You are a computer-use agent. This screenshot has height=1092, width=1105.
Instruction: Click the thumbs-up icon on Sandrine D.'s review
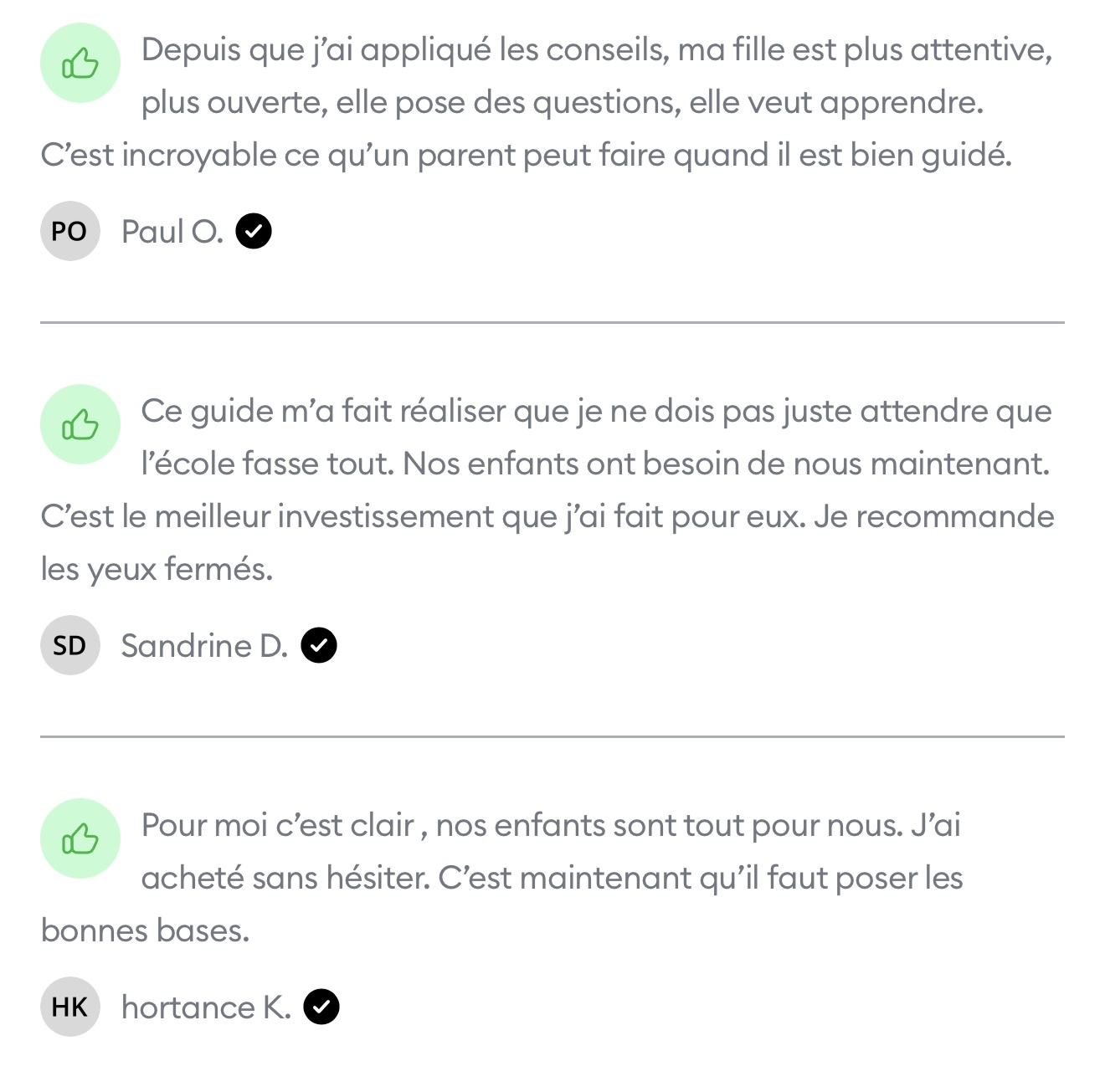pos(80,425)
